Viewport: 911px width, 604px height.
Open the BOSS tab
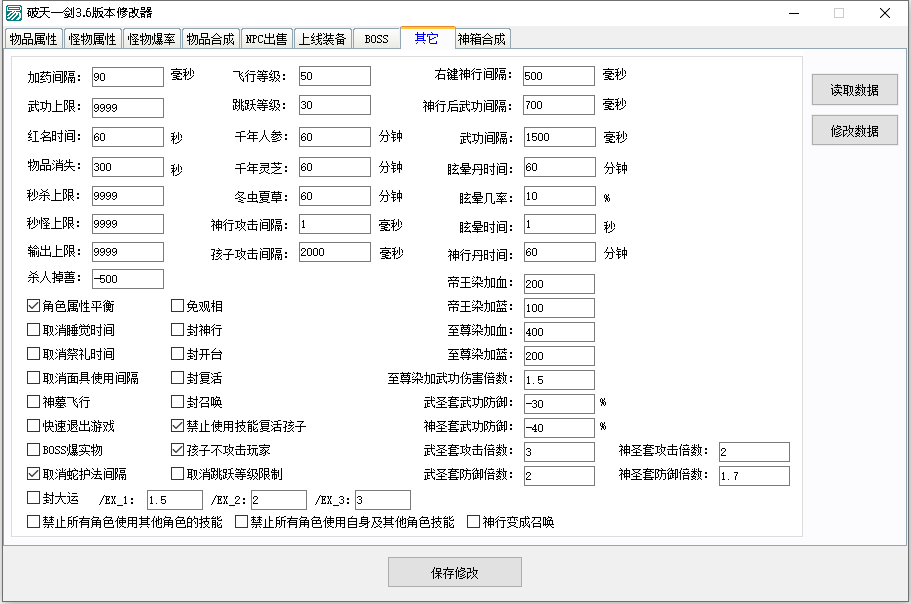375,38
